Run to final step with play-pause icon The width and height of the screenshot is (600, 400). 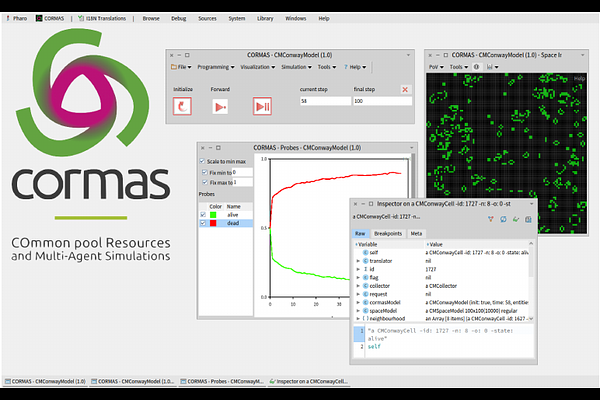tap(262, 106)
